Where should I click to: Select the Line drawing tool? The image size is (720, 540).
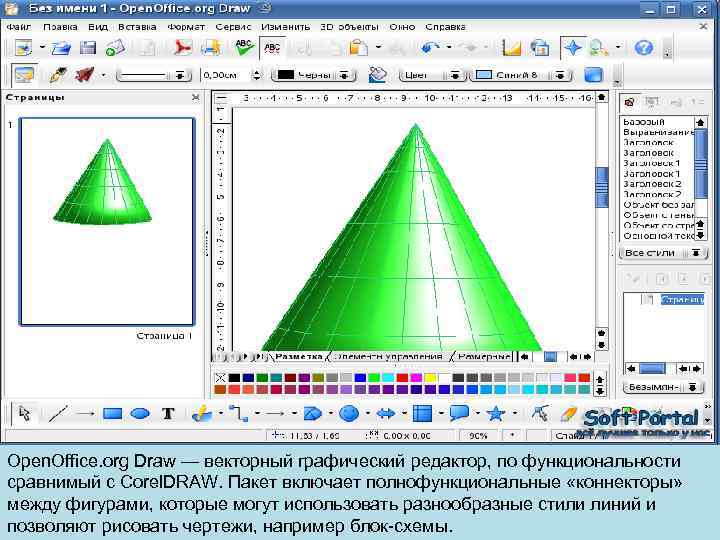[58, 414]
